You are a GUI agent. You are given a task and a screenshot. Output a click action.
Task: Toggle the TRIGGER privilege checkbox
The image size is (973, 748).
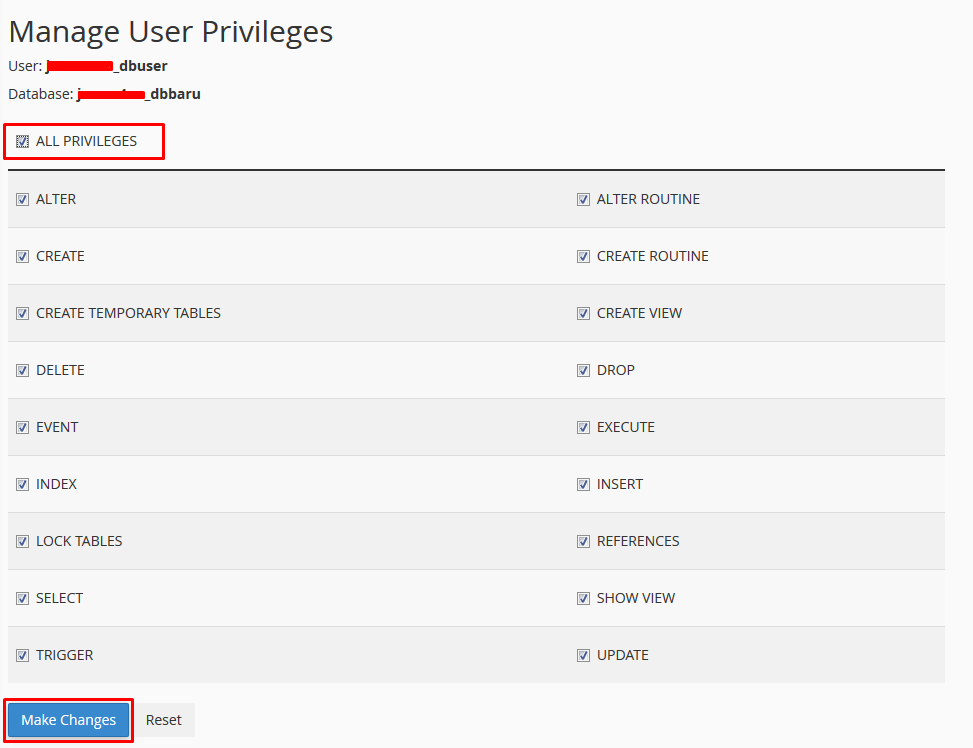(22, 656)
